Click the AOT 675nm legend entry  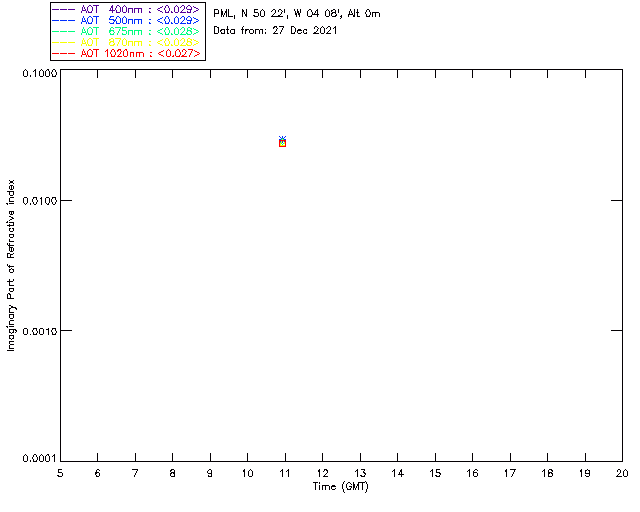[126, 31]
